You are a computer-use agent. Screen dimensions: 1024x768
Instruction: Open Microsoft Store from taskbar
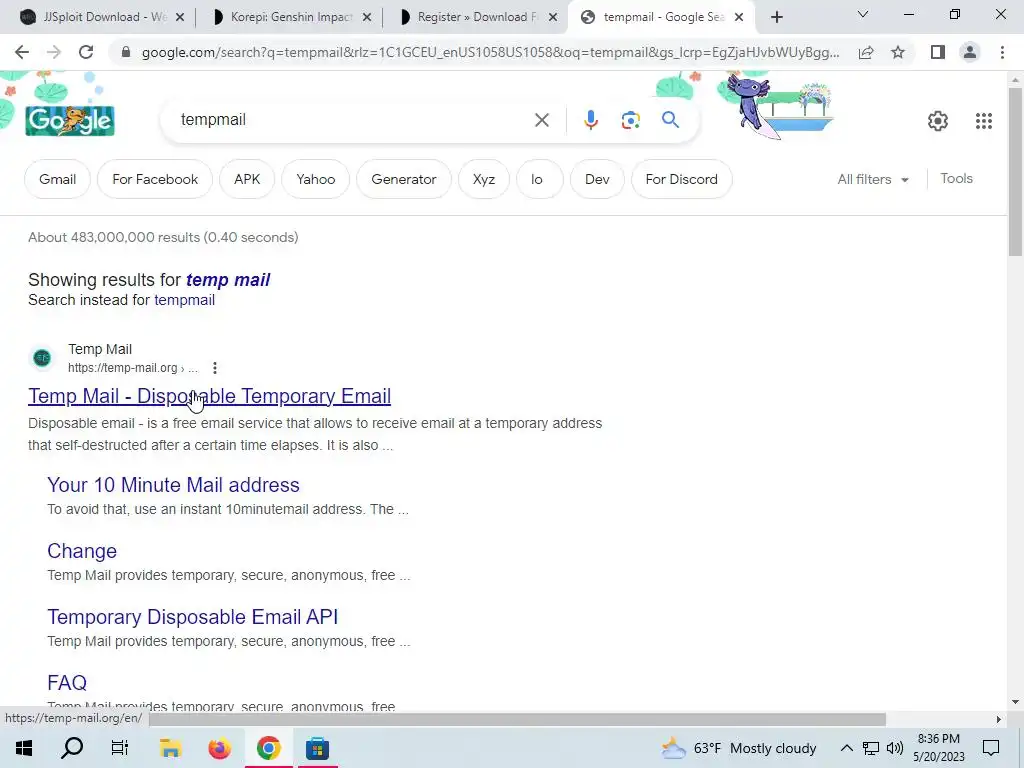click(317, 748)
